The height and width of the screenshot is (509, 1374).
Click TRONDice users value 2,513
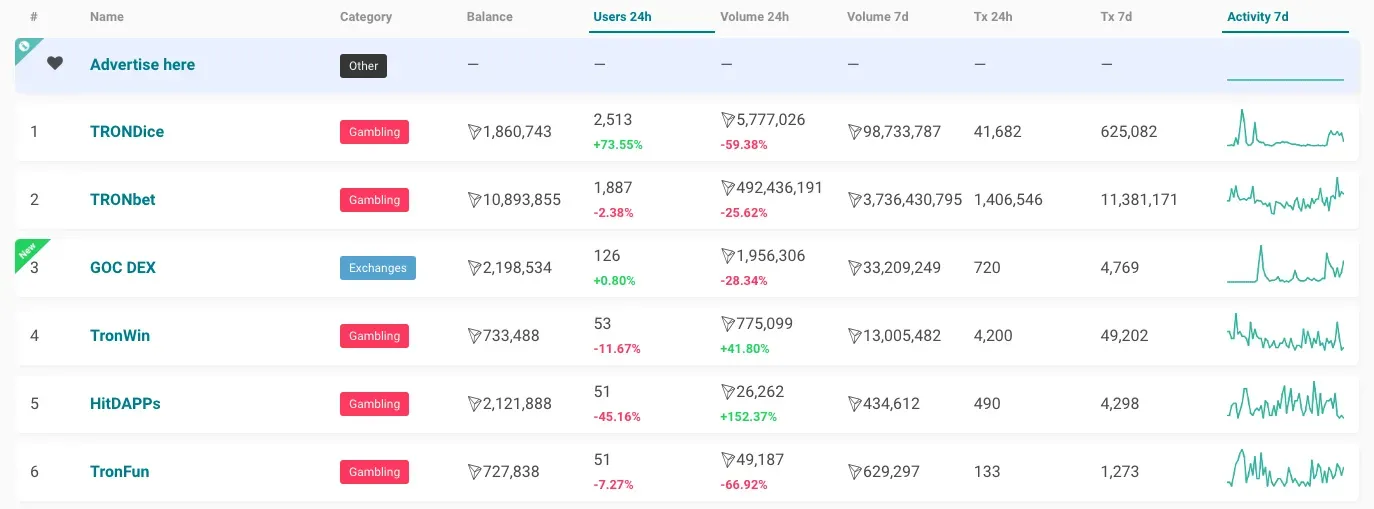[x=613, y=120]
